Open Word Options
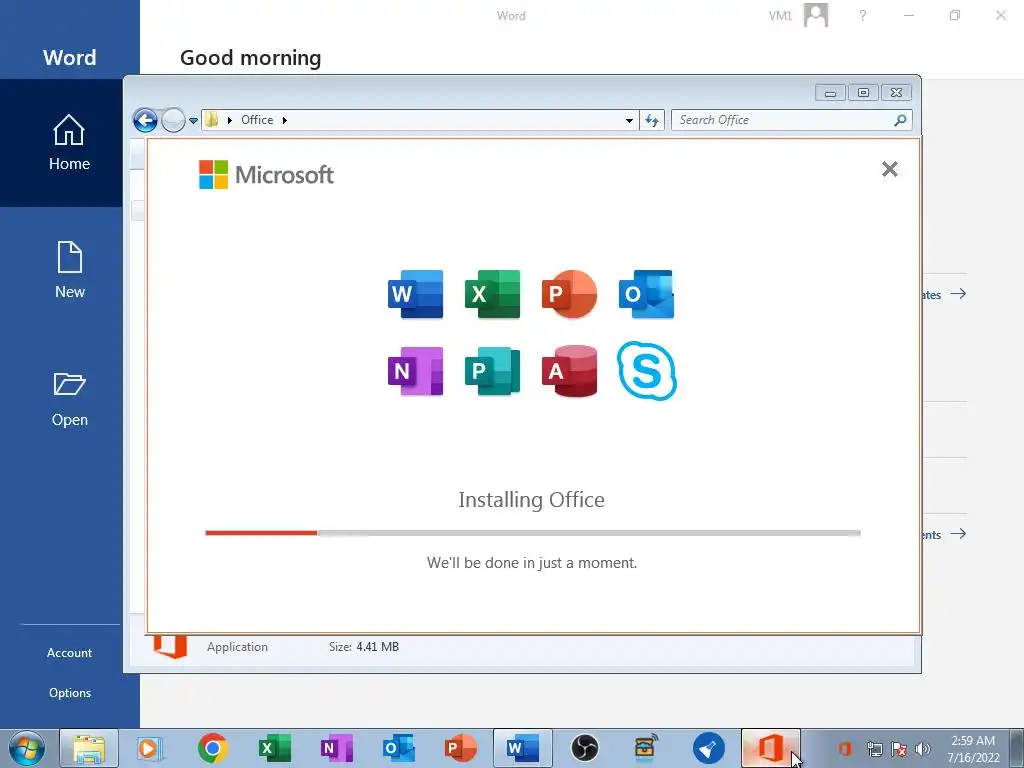Screen dimensions: 1024x768 (69, 693)
